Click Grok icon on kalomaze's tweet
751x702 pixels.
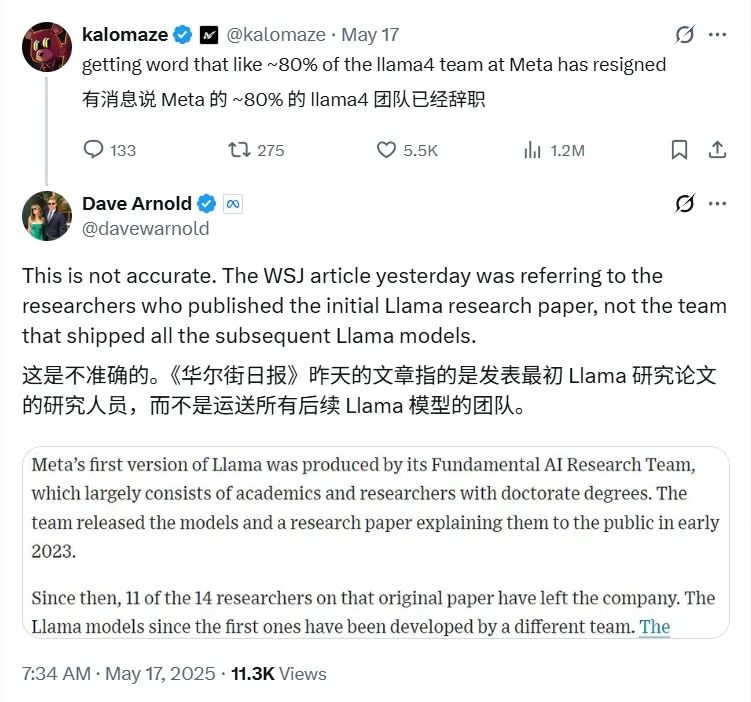point(685,34)
